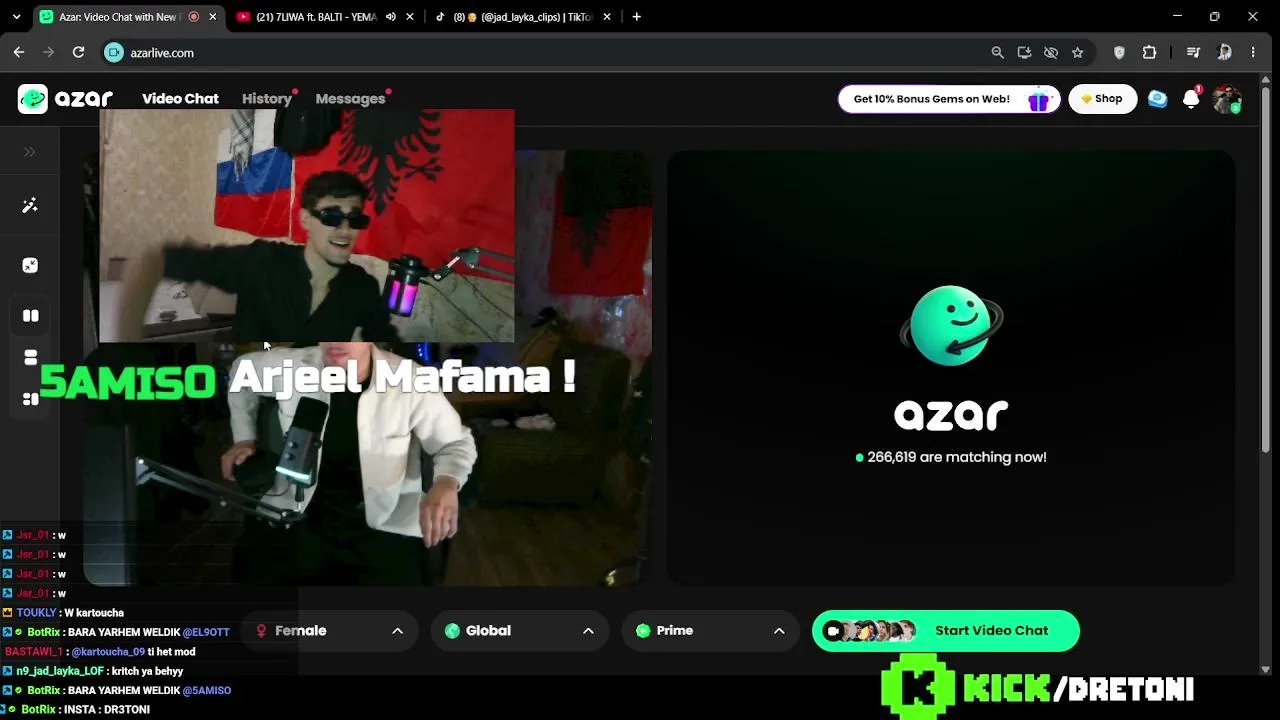This screenshot has width=1280, height=720.
Task: Select the side-by-side layout icon
Action: tap(31, 316)
